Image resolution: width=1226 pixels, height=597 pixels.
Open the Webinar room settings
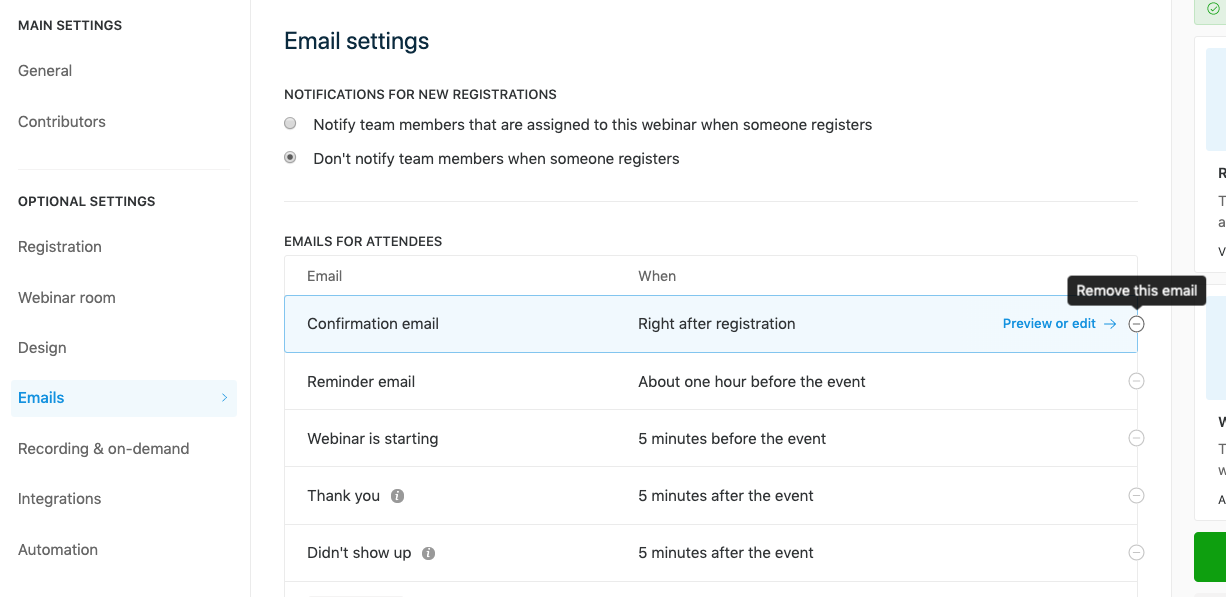click(65, 297)
